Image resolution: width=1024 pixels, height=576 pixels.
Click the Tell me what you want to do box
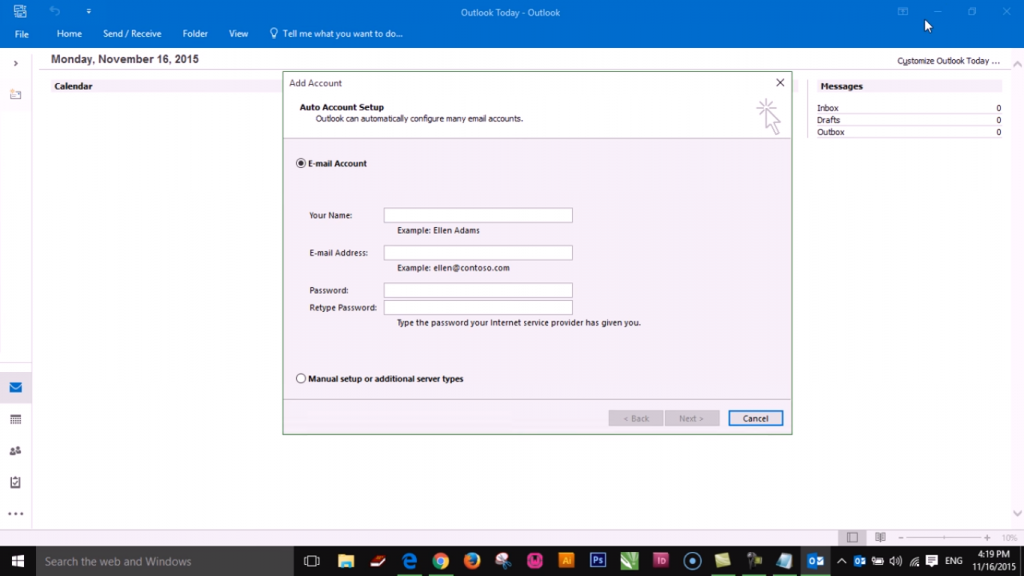point(336,33)
